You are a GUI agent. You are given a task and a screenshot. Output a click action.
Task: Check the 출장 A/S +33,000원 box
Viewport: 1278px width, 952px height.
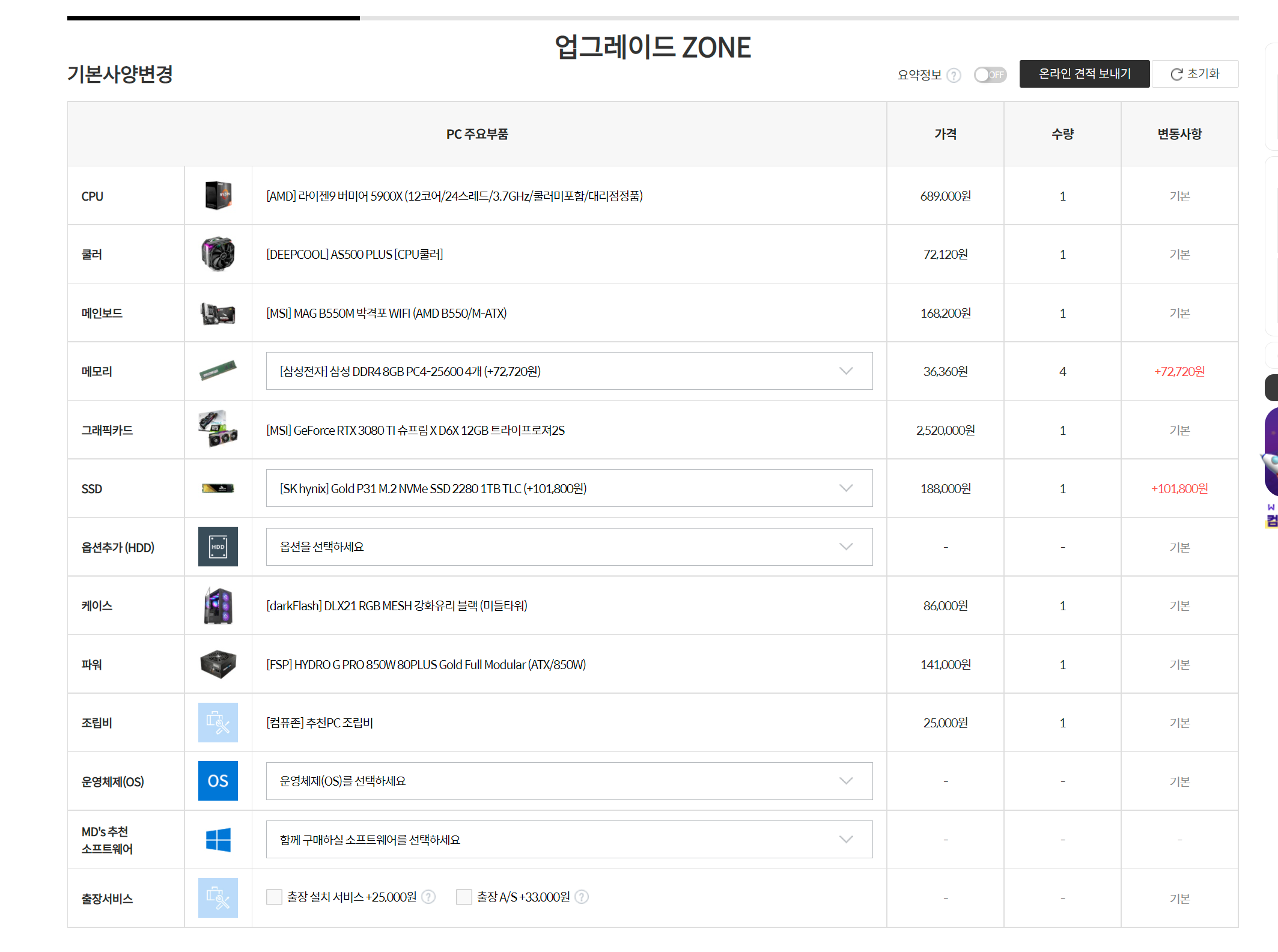464,897
